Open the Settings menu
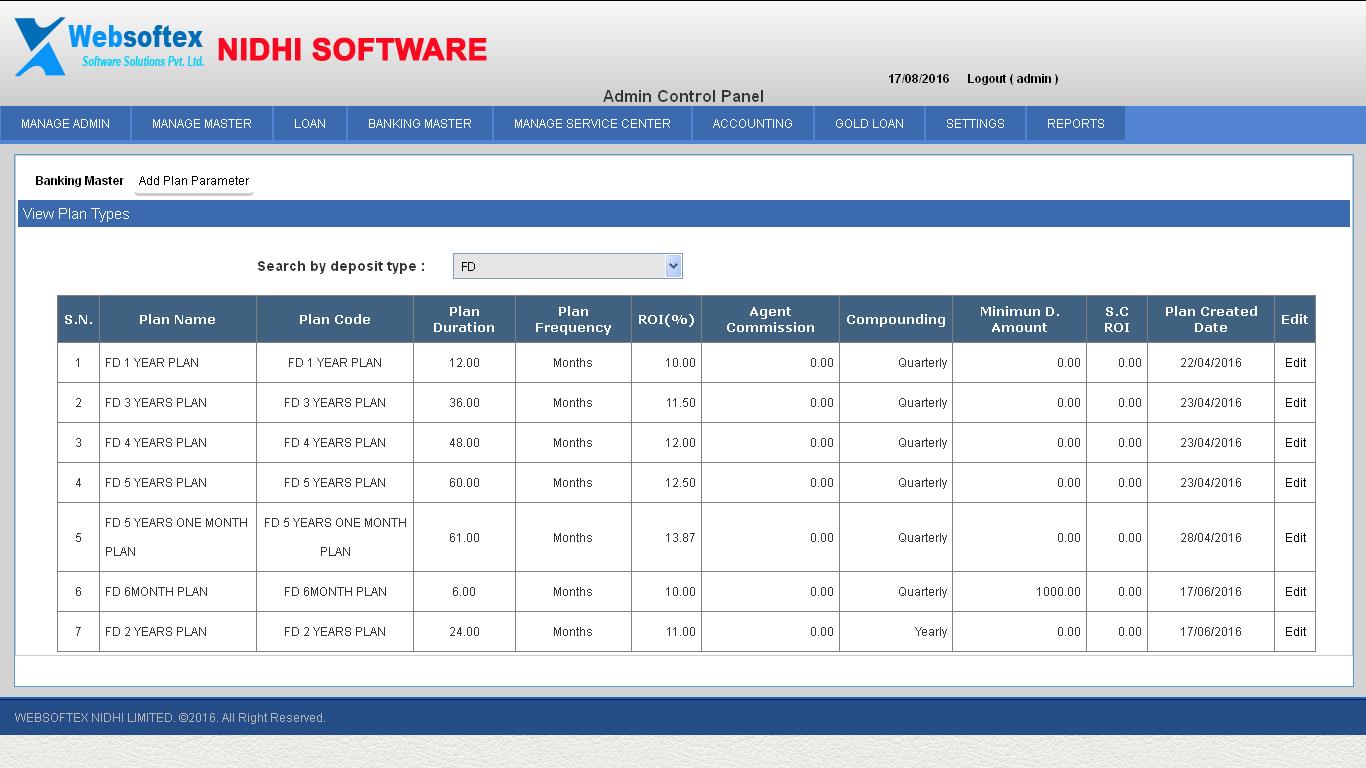Viewport: 1366px width, 768px height. [x=975, y=123]
